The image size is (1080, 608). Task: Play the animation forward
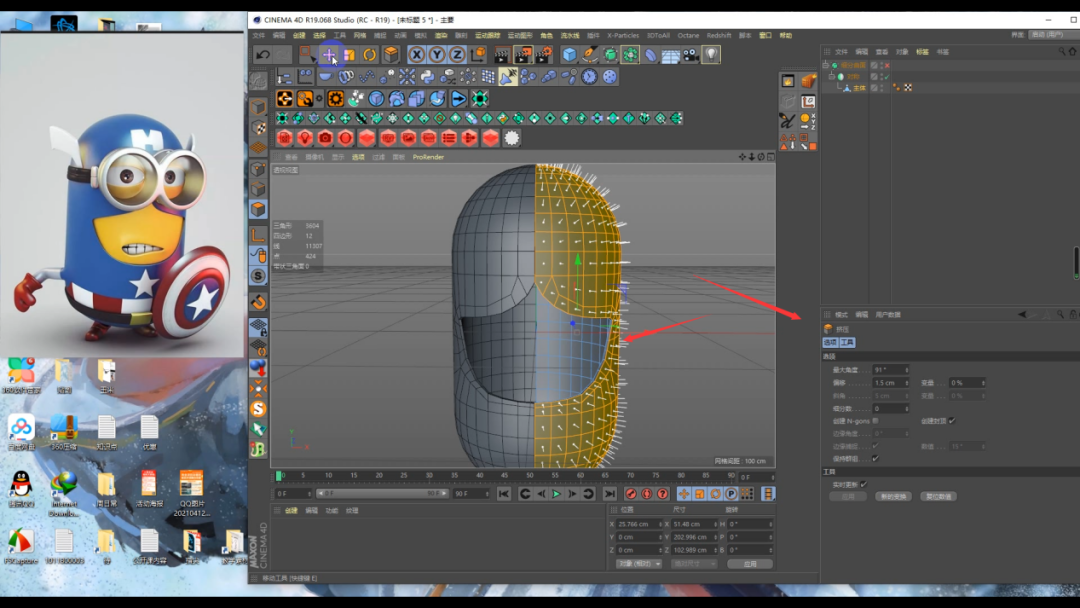click(557, 494)
